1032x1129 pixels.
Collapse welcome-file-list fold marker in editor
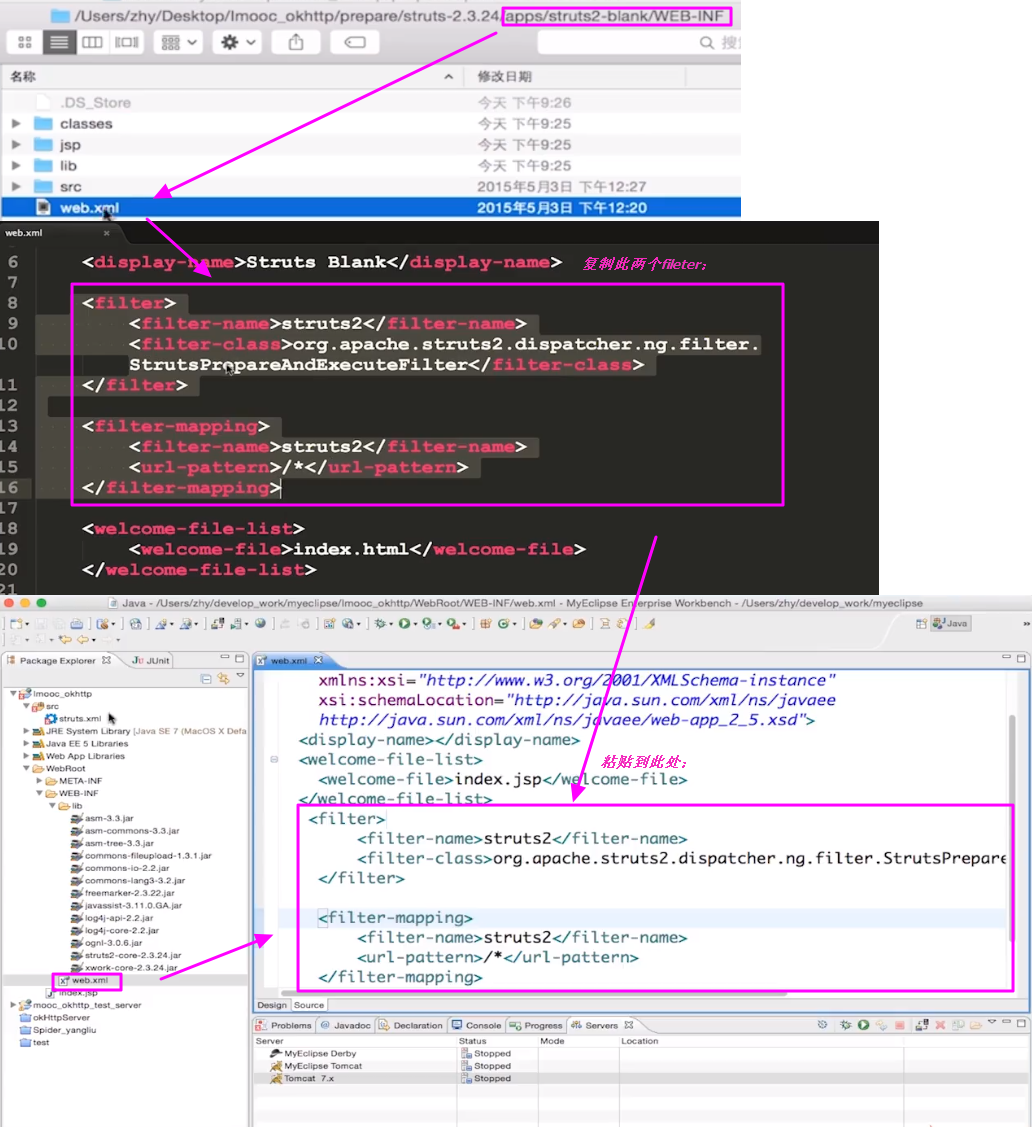[274, 759]
